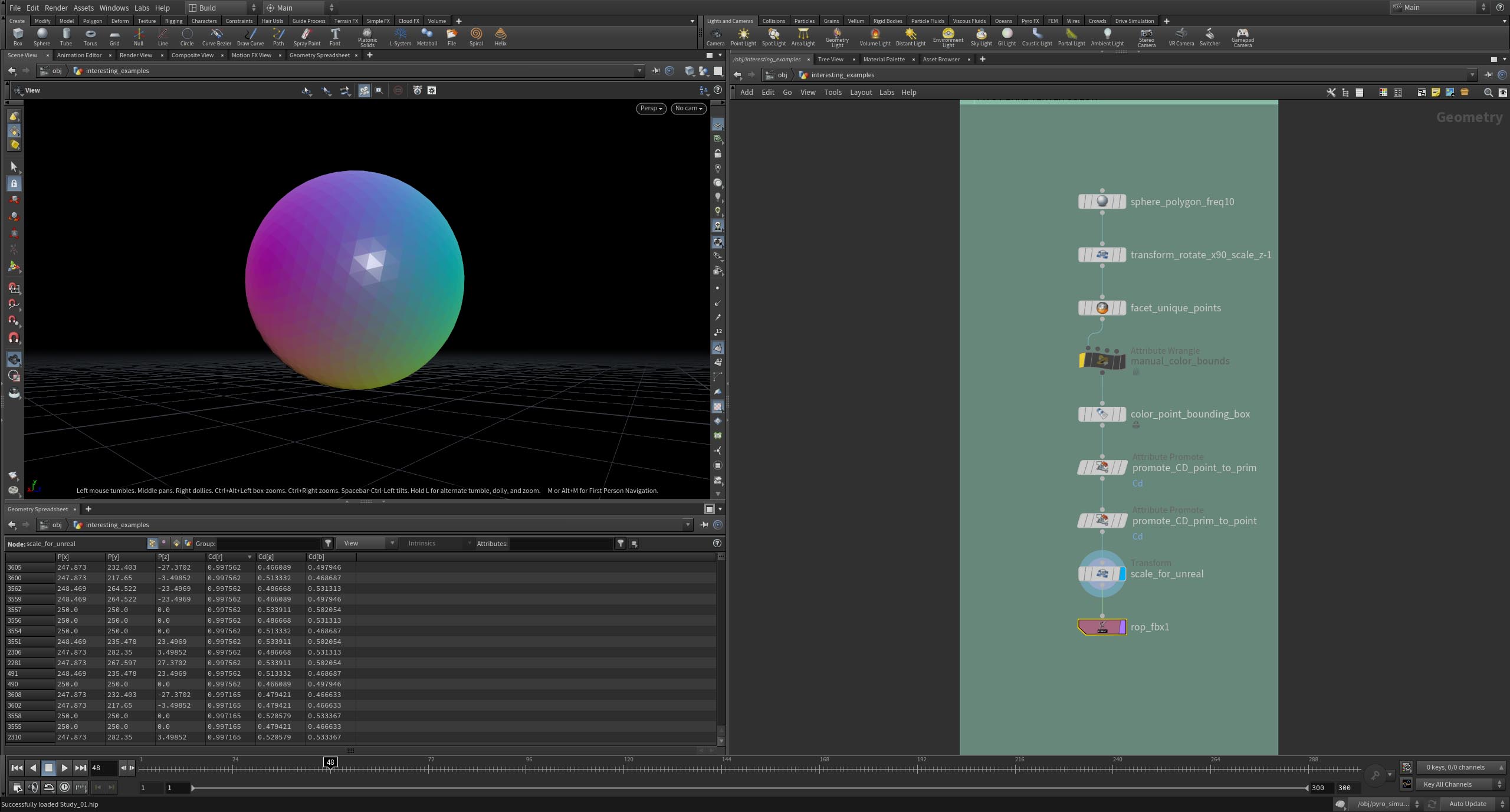Open the No cam camera dropdown
1510x812 pixels.
[x=688, y=109]
